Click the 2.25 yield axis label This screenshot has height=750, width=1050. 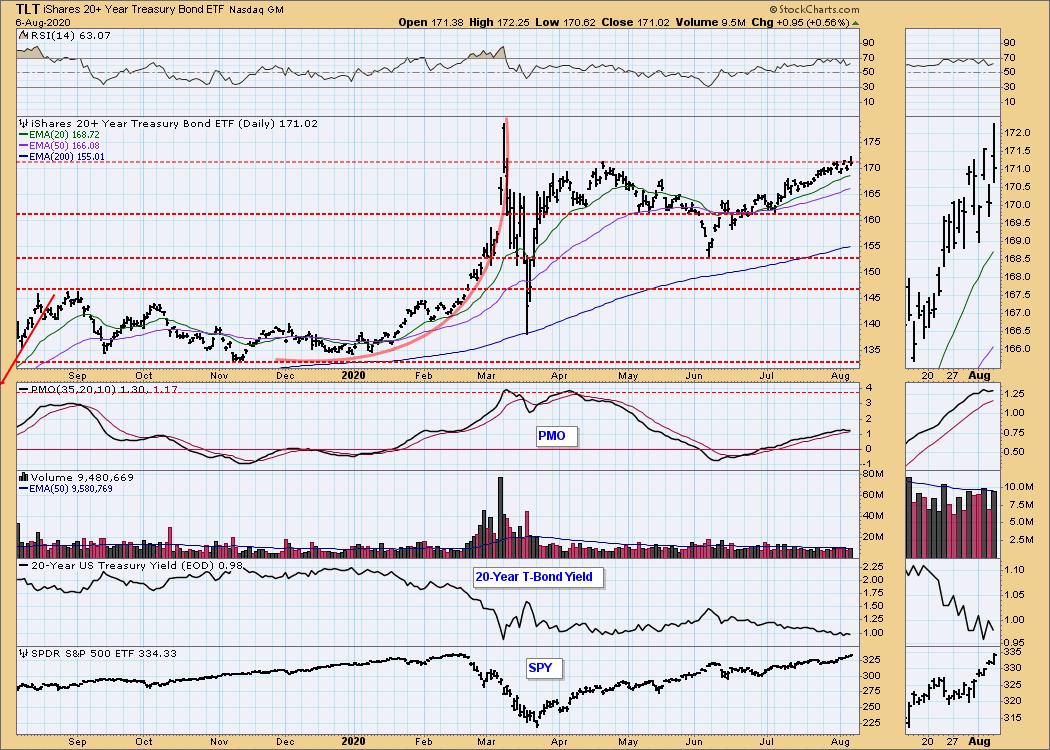[x=873, y=567]
